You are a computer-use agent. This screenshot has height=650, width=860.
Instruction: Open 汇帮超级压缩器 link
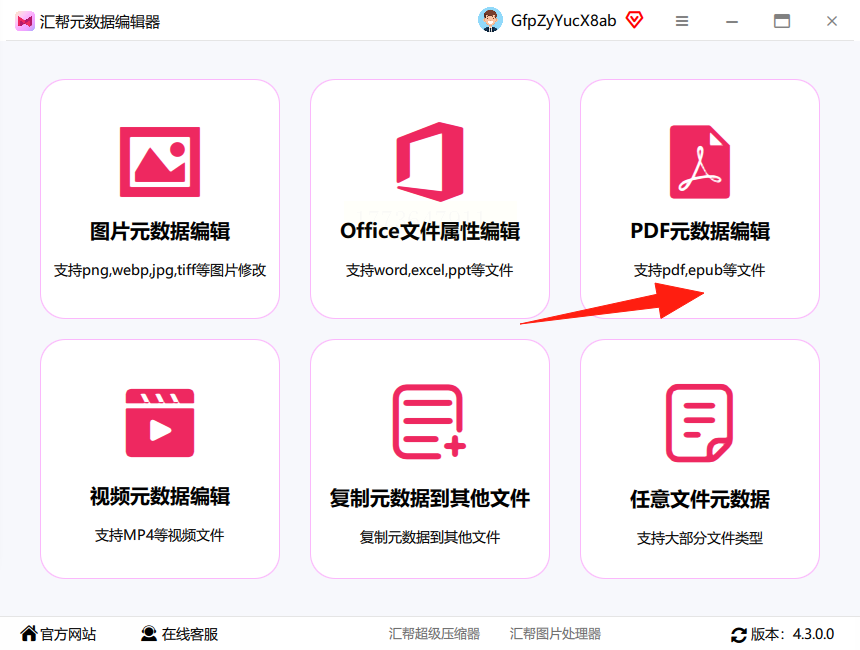434,634
